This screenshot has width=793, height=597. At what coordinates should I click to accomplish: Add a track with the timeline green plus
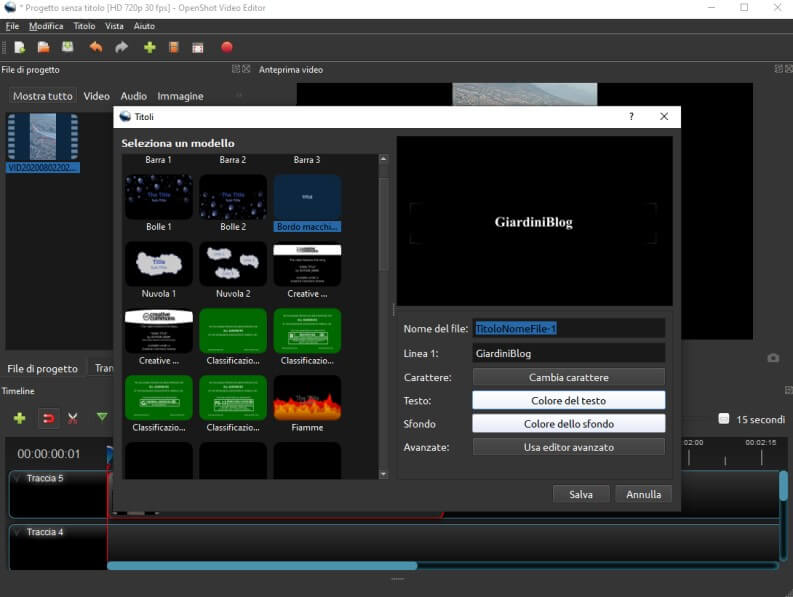coord(20,418)
